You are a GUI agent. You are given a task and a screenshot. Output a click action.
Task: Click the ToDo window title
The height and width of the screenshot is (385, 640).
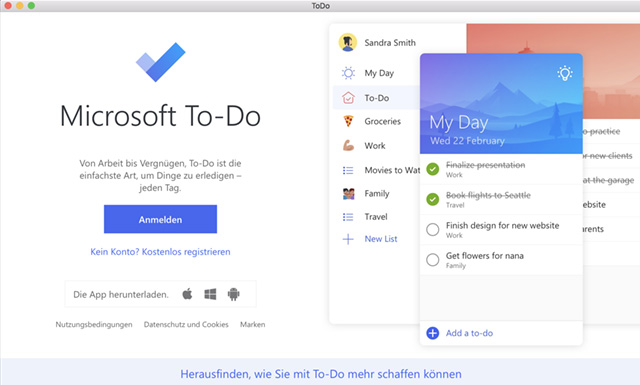[320, 6]
